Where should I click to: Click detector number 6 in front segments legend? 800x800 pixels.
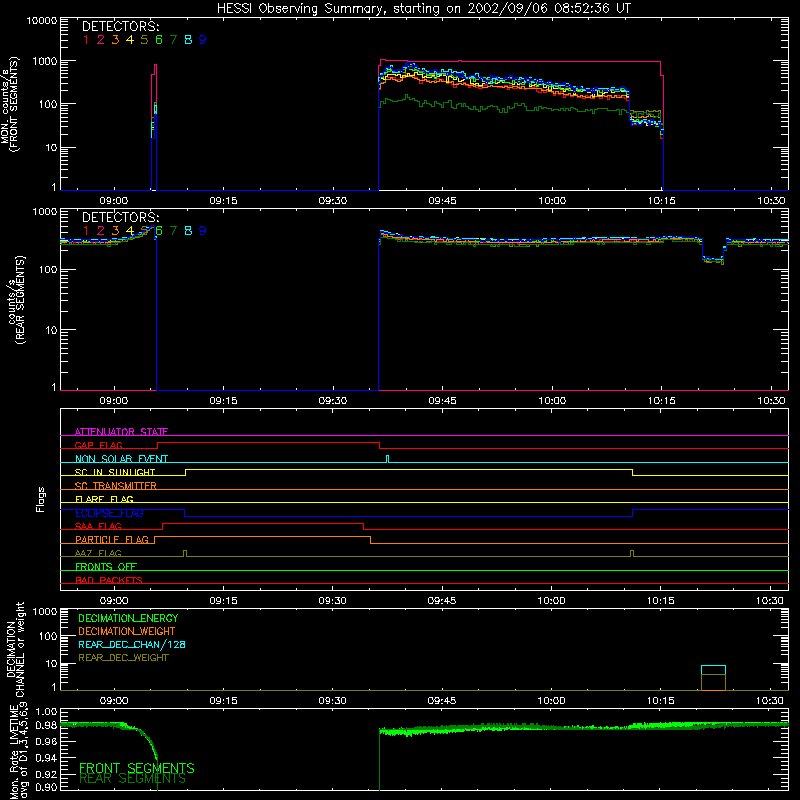click(x=159, y=40)
